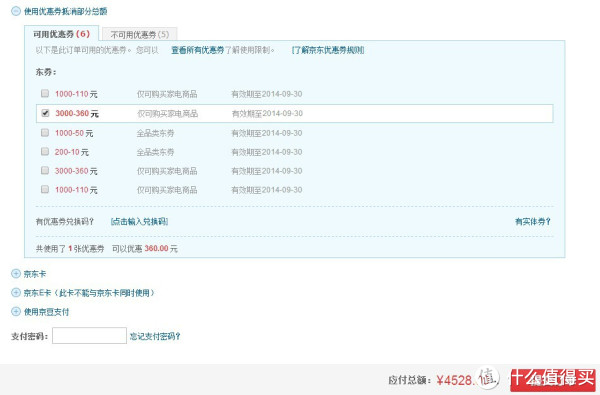Switch to the 不可用优惠券 tab
Screen dimensions: 600x395
tap(140, 34)
